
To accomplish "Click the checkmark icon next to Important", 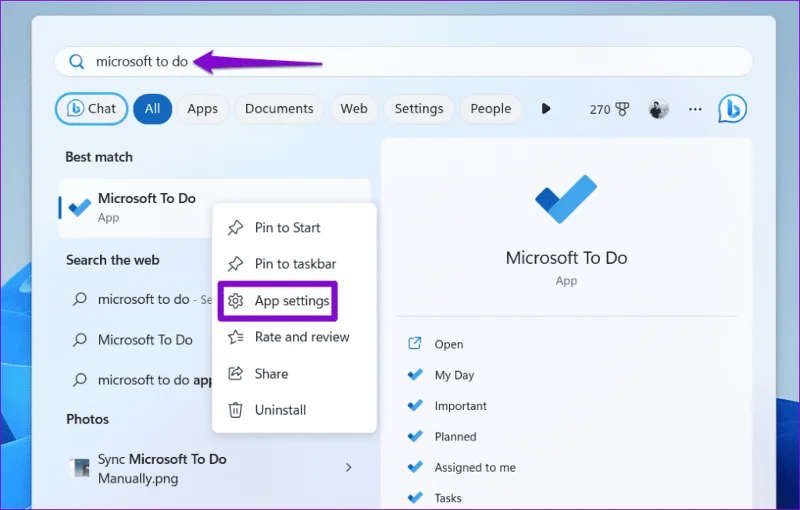I will point(415,405).
